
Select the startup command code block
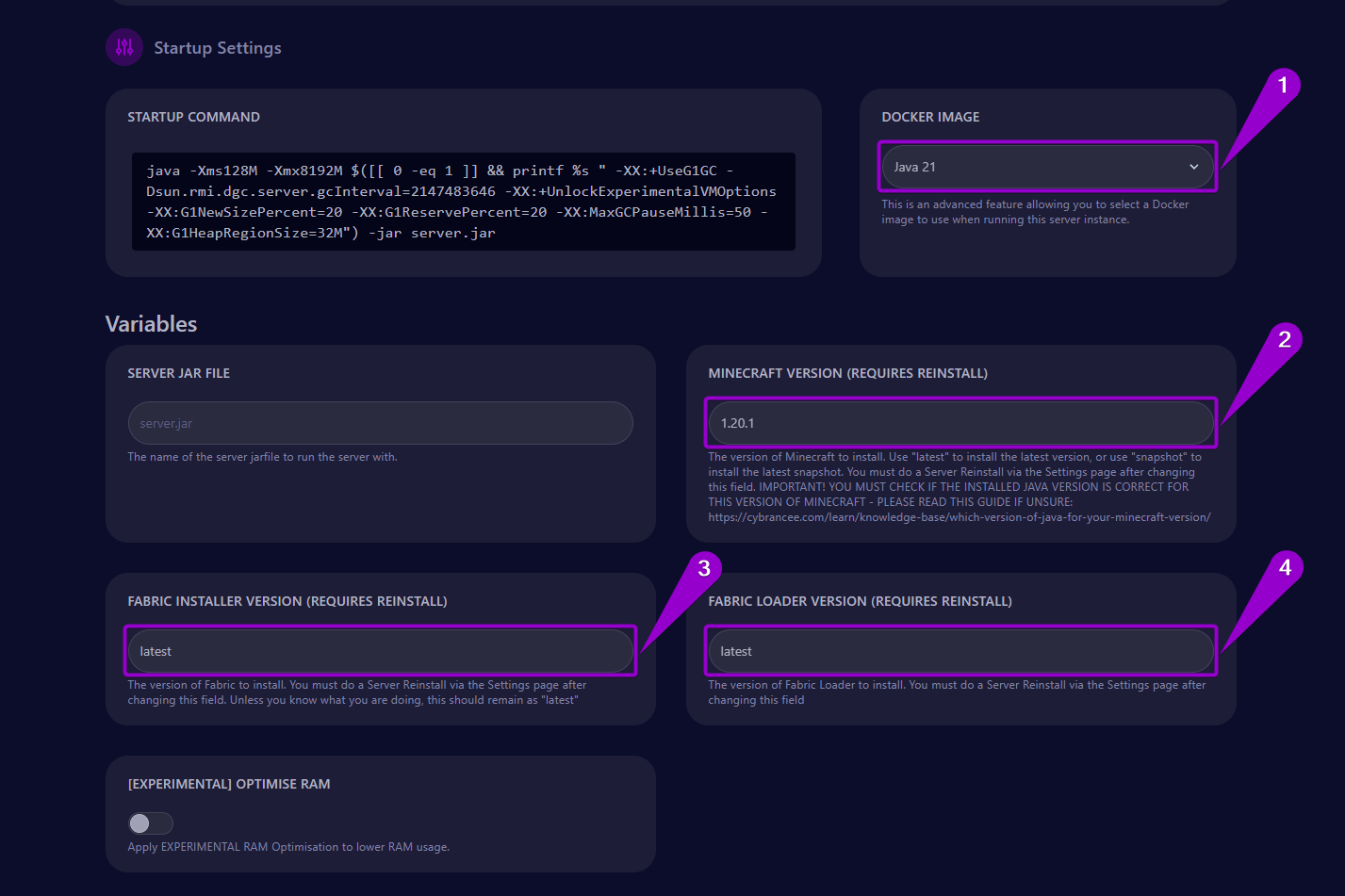pos(463,201)
